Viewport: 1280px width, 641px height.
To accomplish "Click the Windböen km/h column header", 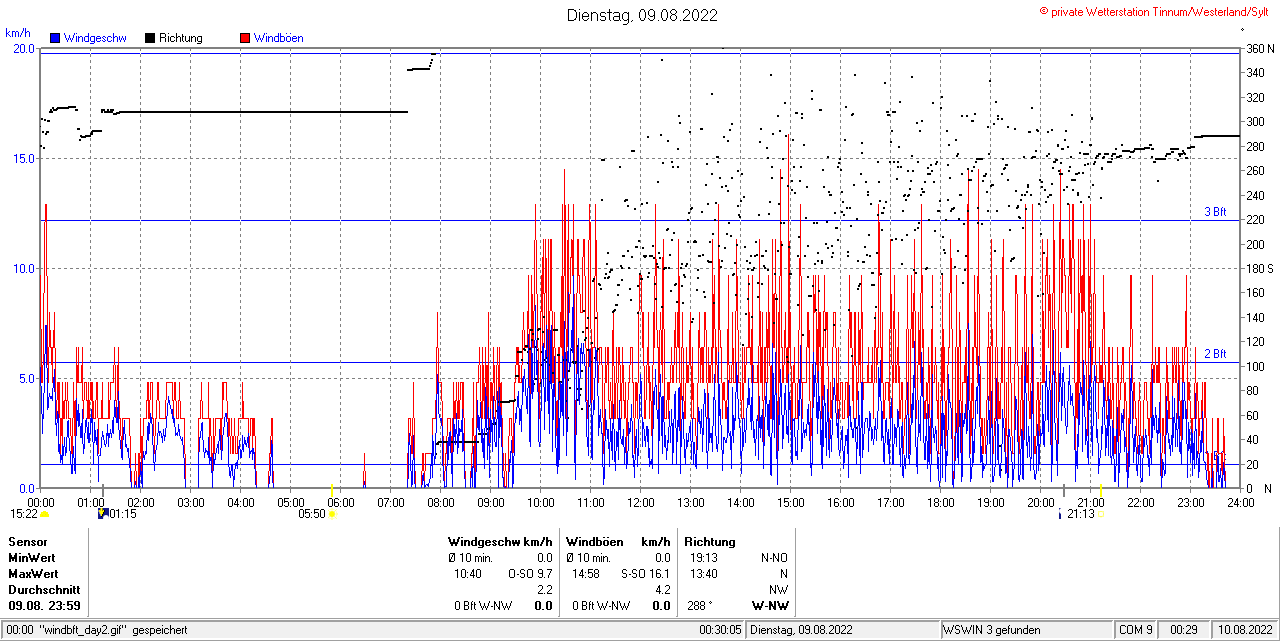I will 618,541.
